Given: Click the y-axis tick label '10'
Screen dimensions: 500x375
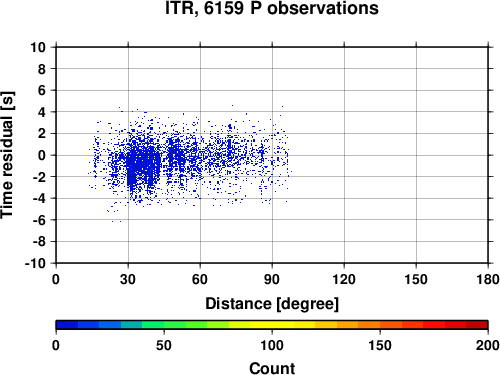Looking at the screenshot, I should 38,47.
